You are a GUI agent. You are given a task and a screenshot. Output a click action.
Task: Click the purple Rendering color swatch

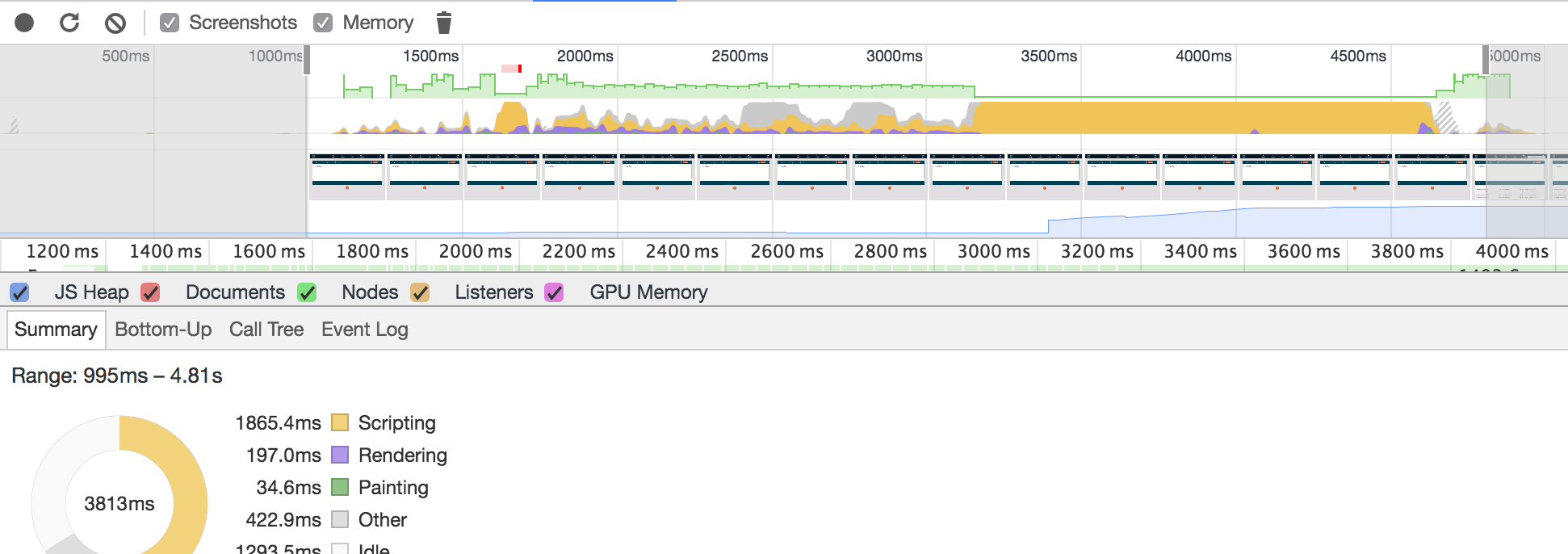coord(340,455)
